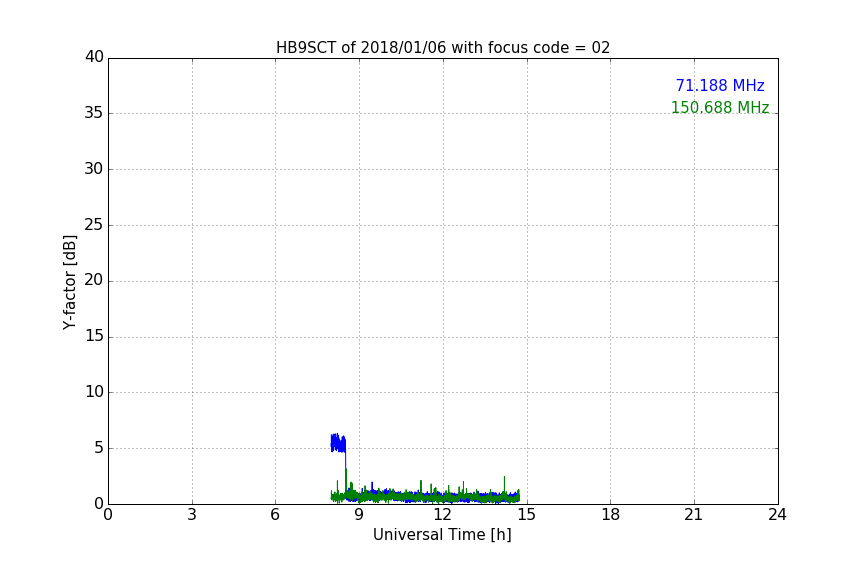Click the plot title 'HB9SCT of 2018/01/06 with focus code = 02'
The image size is (864, 576).
click(443, 48)
